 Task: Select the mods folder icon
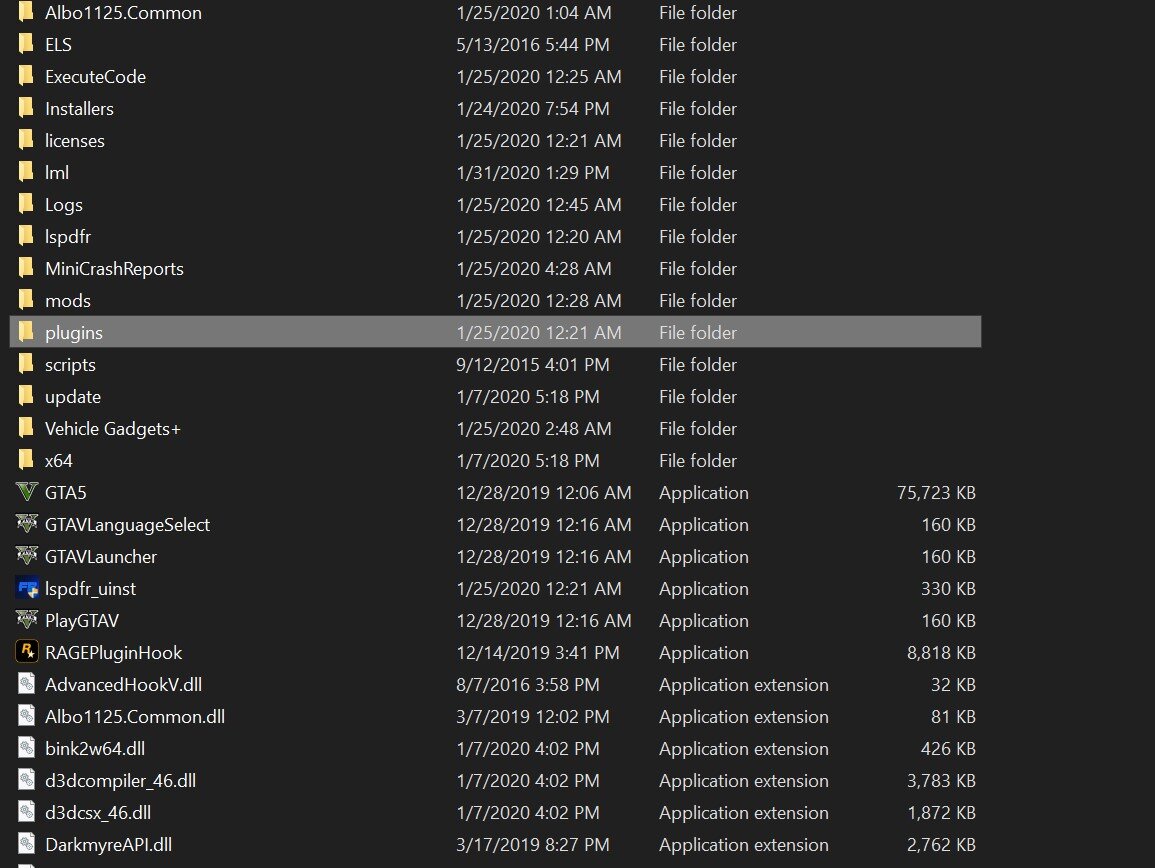26,300
